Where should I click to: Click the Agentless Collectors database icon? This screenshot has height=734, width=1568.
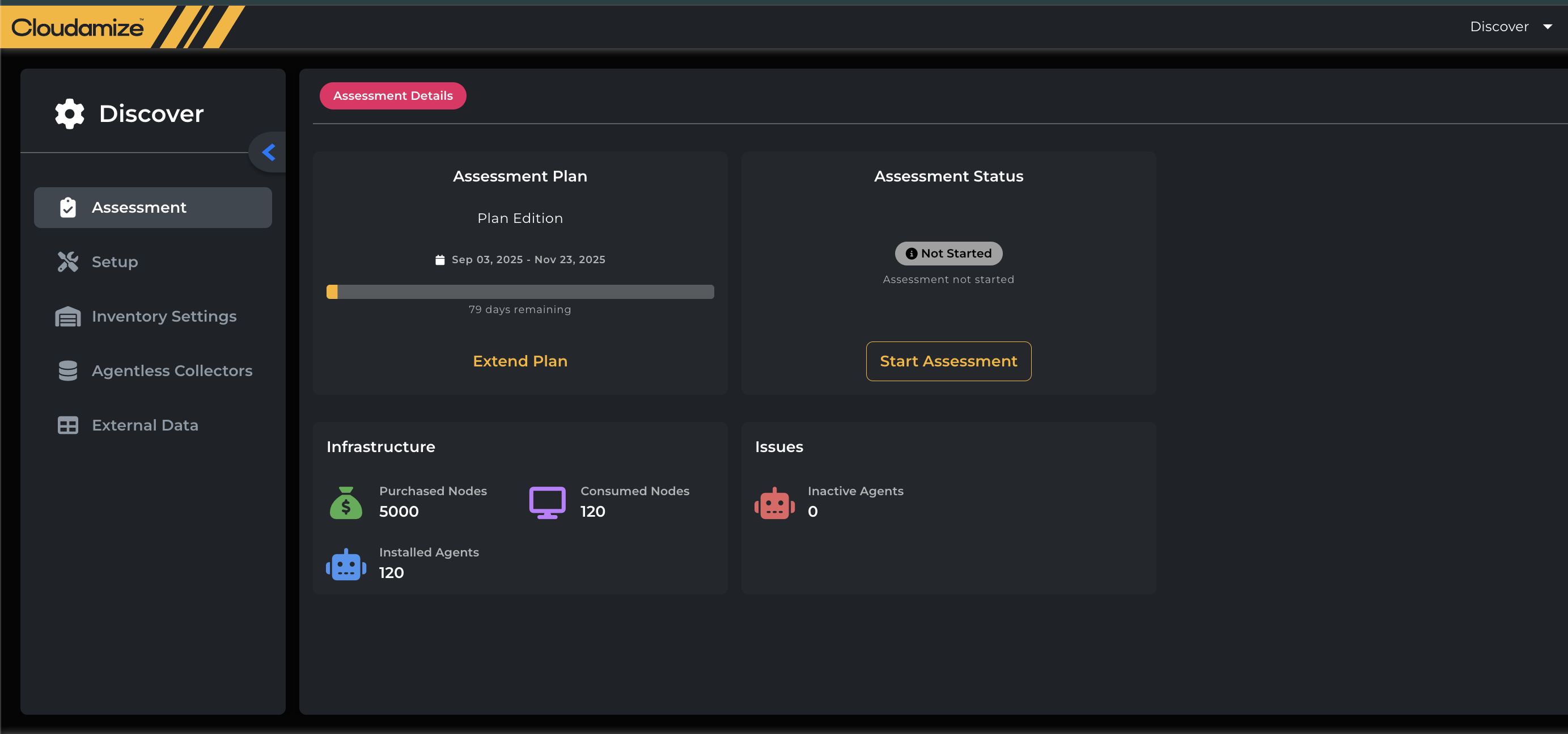point(68,371)
